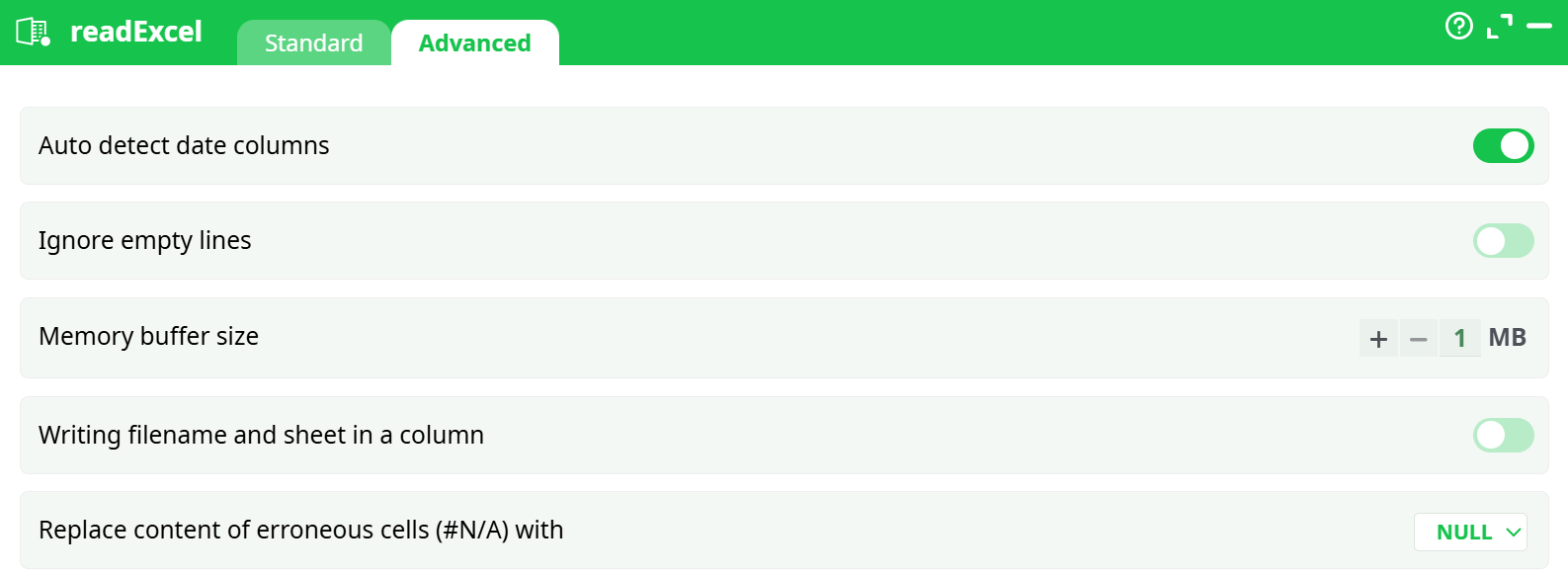Switch to the Standard tab
This screenshot has height=577, width=1568.
coord(313,42)
